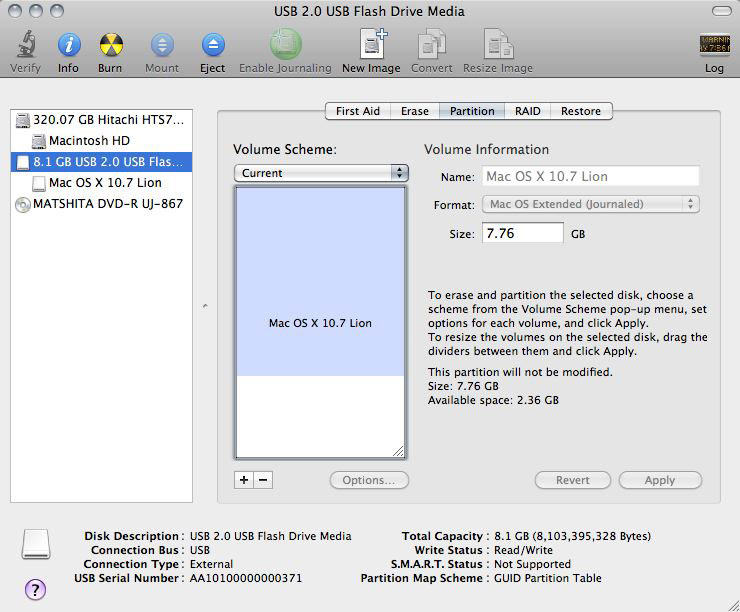Image resolution: width=740 pixels, height=612 pixels.
Task: Switch to the First Aid tab
Action: click(358, 111)
